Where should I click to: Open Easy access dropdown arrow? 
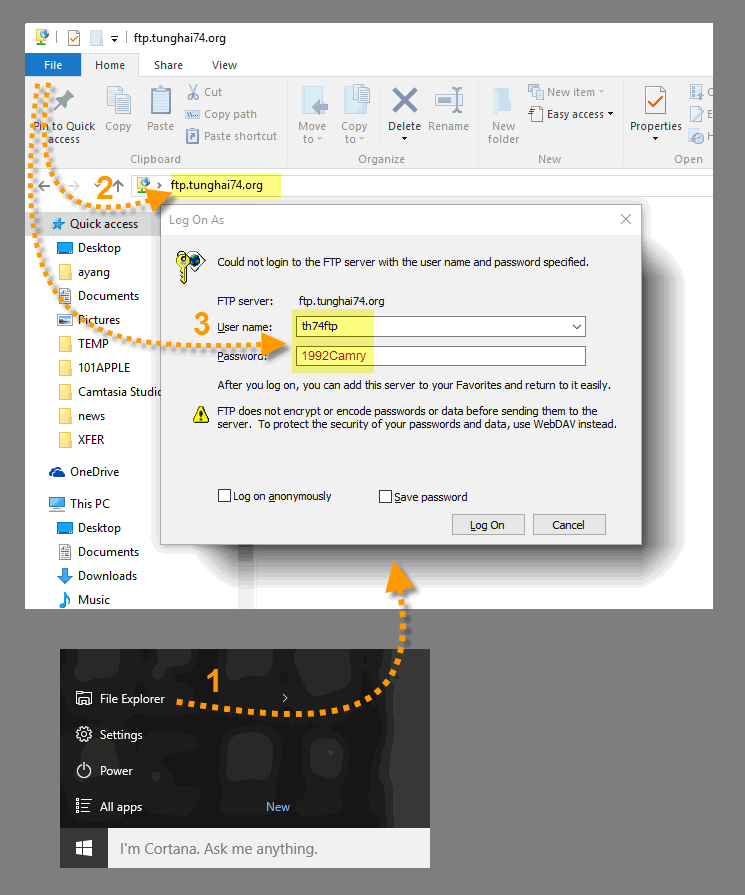click(610, 114)
